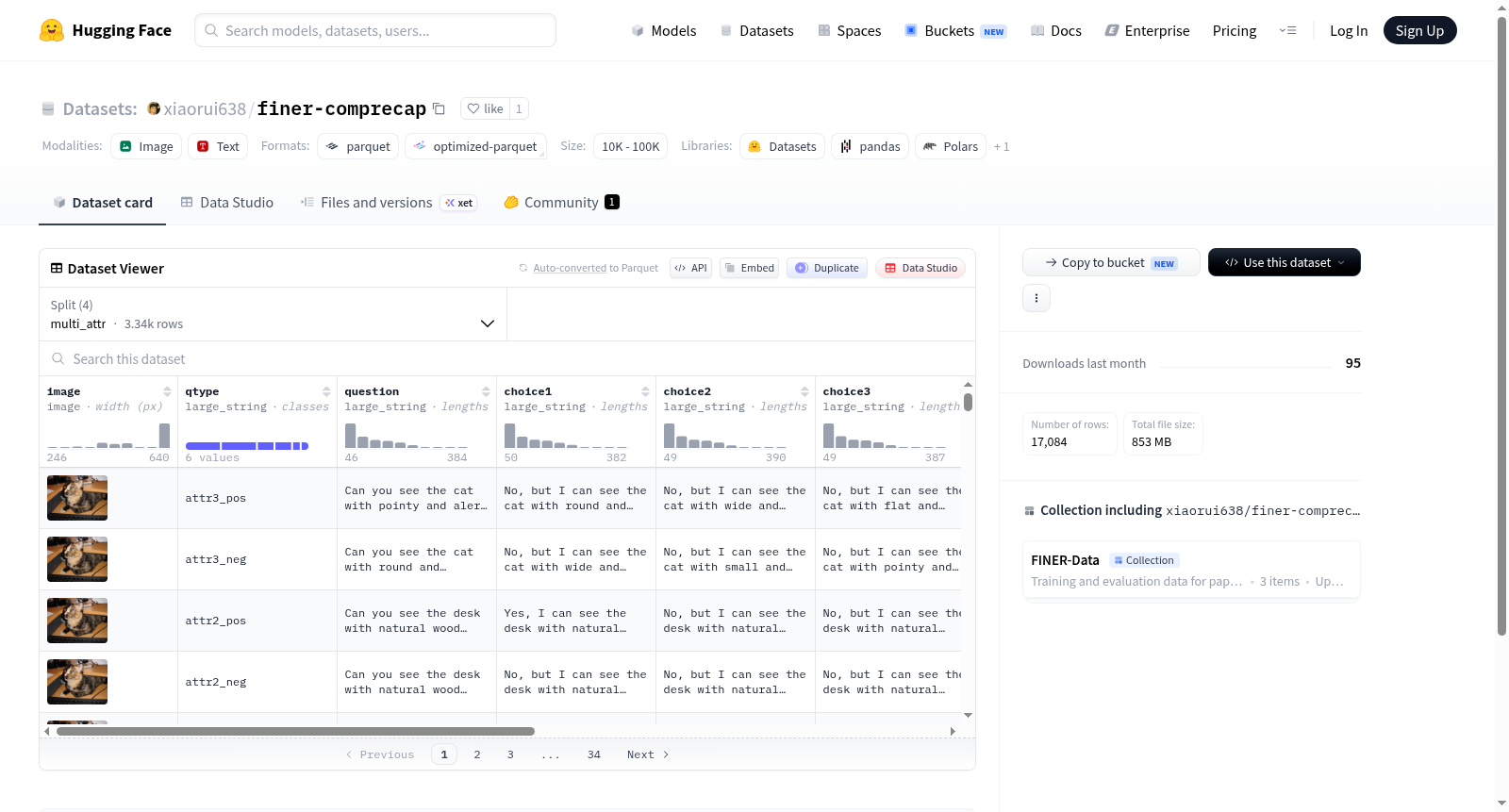Screen dimensions: 1509x812
Task: Go to page 2 of the dataset
Action: coord(477,754)
